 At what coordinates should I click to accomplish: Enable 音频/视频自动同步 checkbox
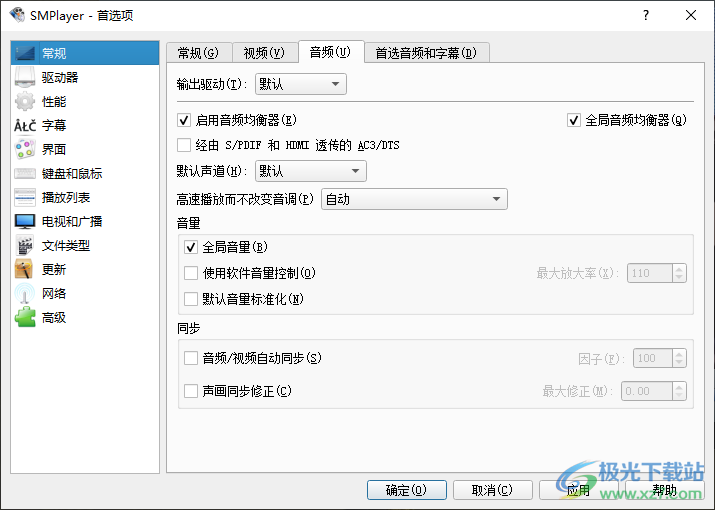[x=191, y=358]
